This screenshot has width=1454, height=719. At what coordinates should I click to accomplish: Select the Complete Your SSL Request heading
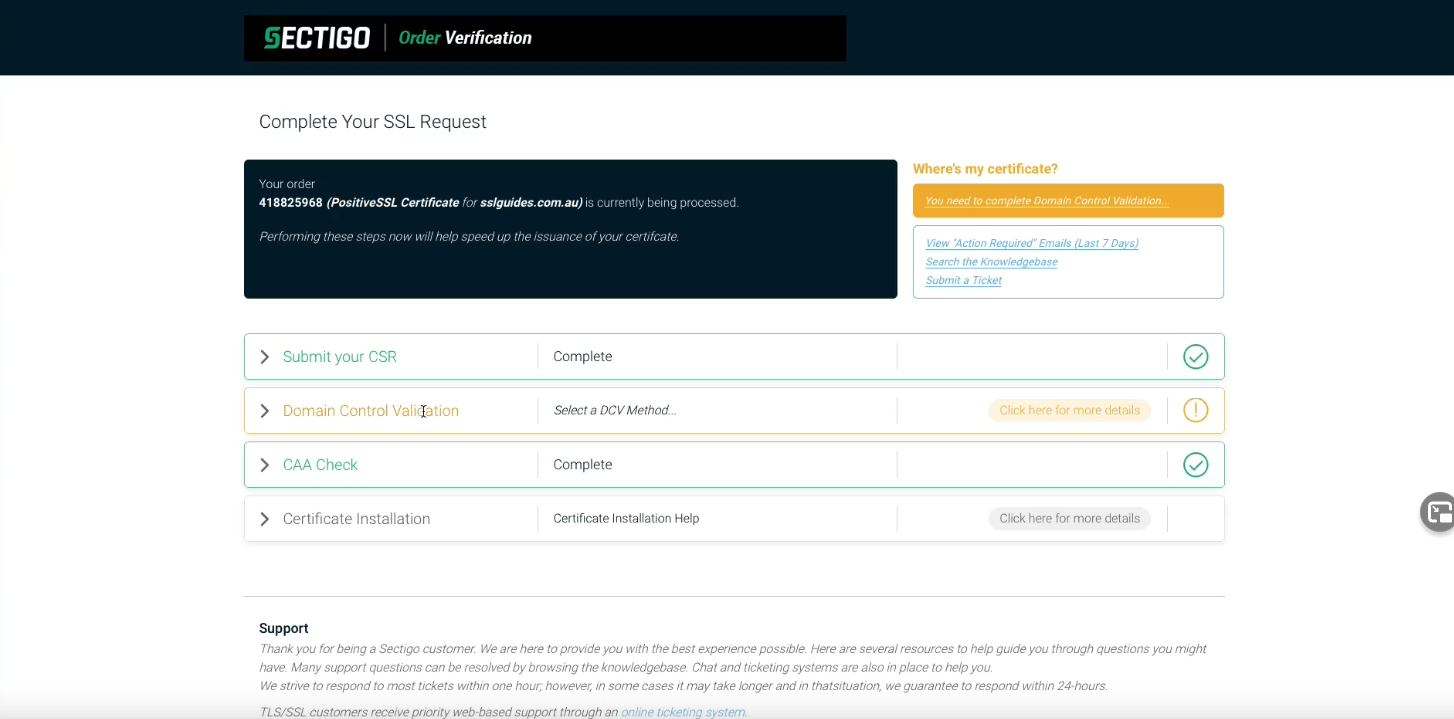372,121
